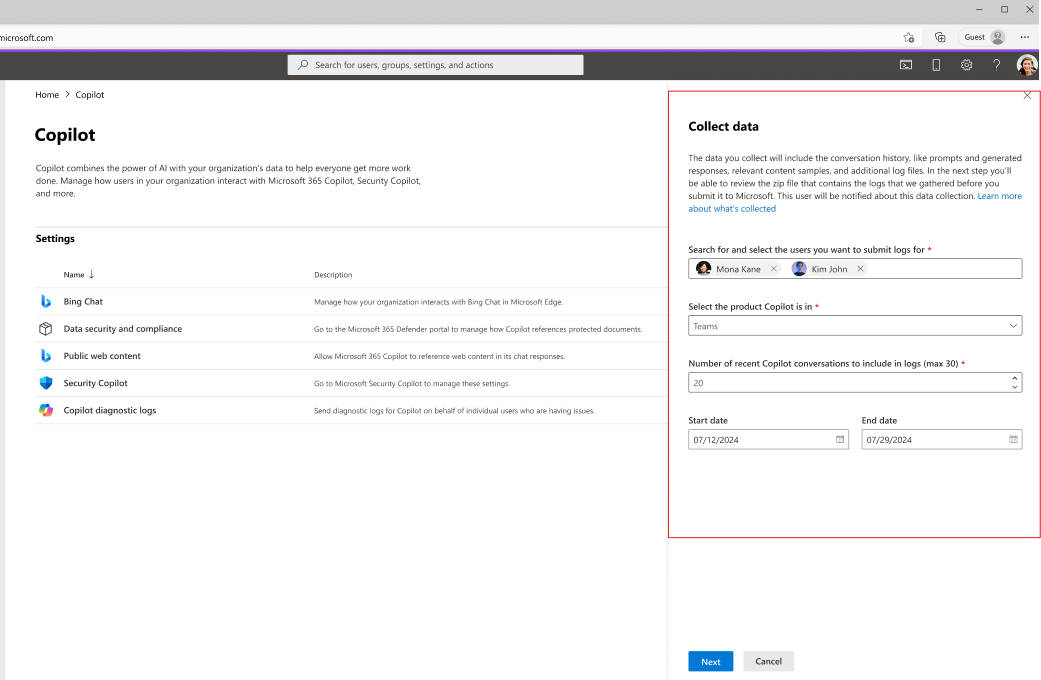Viewport: 1041px width, 680px height.
Task: Click the Data security and compliance icon
Action: click(46, 329)
